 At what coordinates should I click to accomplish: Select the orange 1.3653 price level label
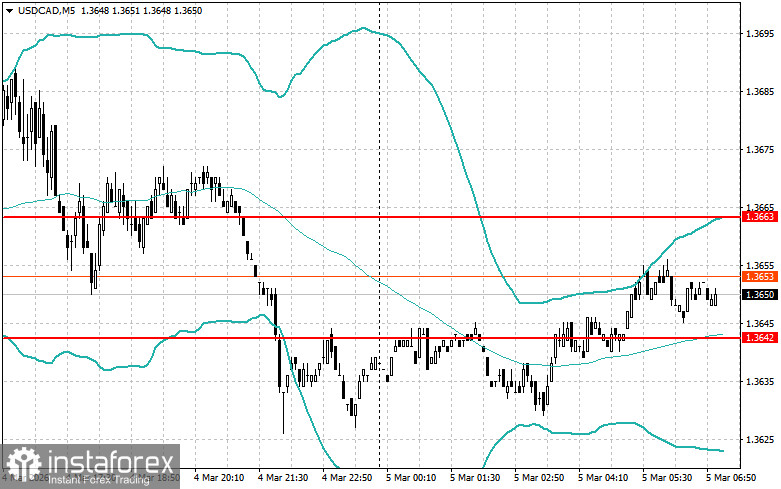point(760,276)
